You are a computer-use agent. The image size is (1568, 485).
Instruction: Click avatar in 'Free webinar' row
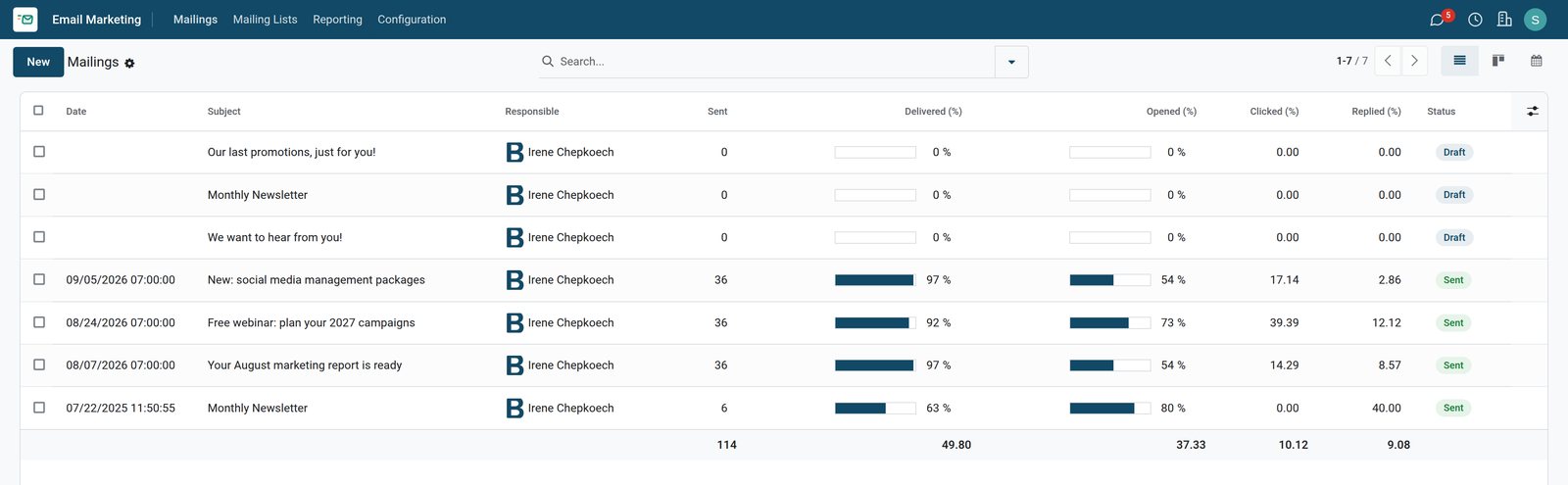tap(514, 322)
